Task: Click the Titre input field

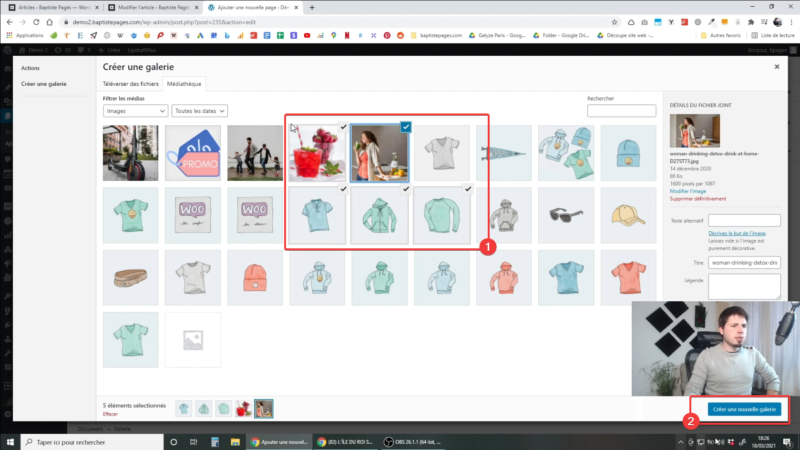Action: [x=744, y=263]
